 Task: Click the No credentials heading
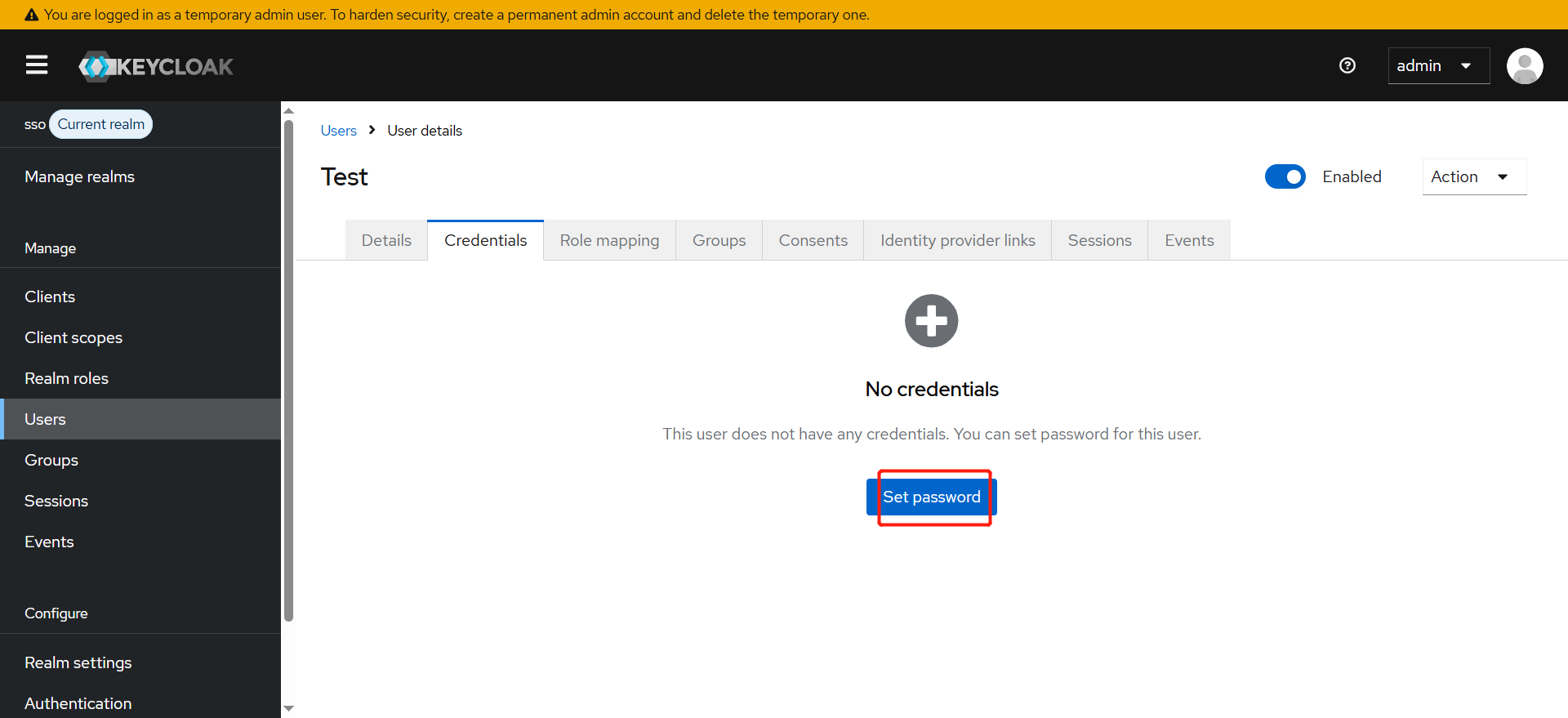point(932,389)
